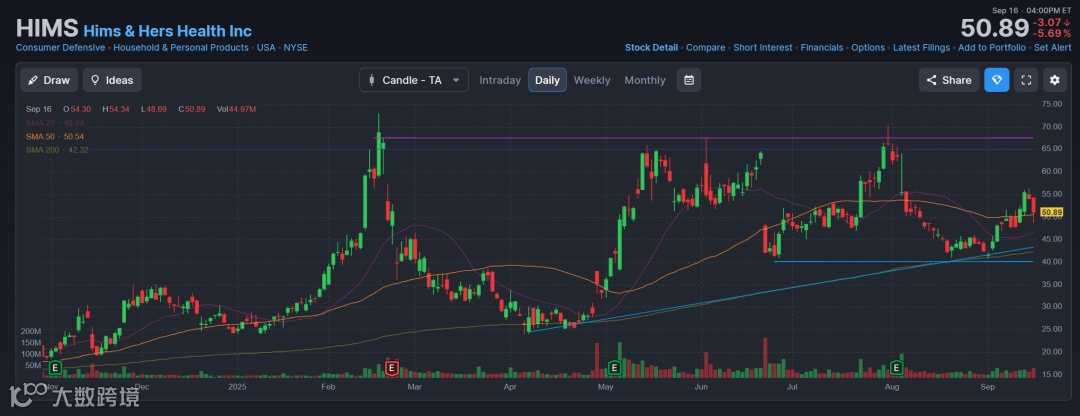Click the O54.30 open price readout

pyautogui.click(x=77, y=109)
